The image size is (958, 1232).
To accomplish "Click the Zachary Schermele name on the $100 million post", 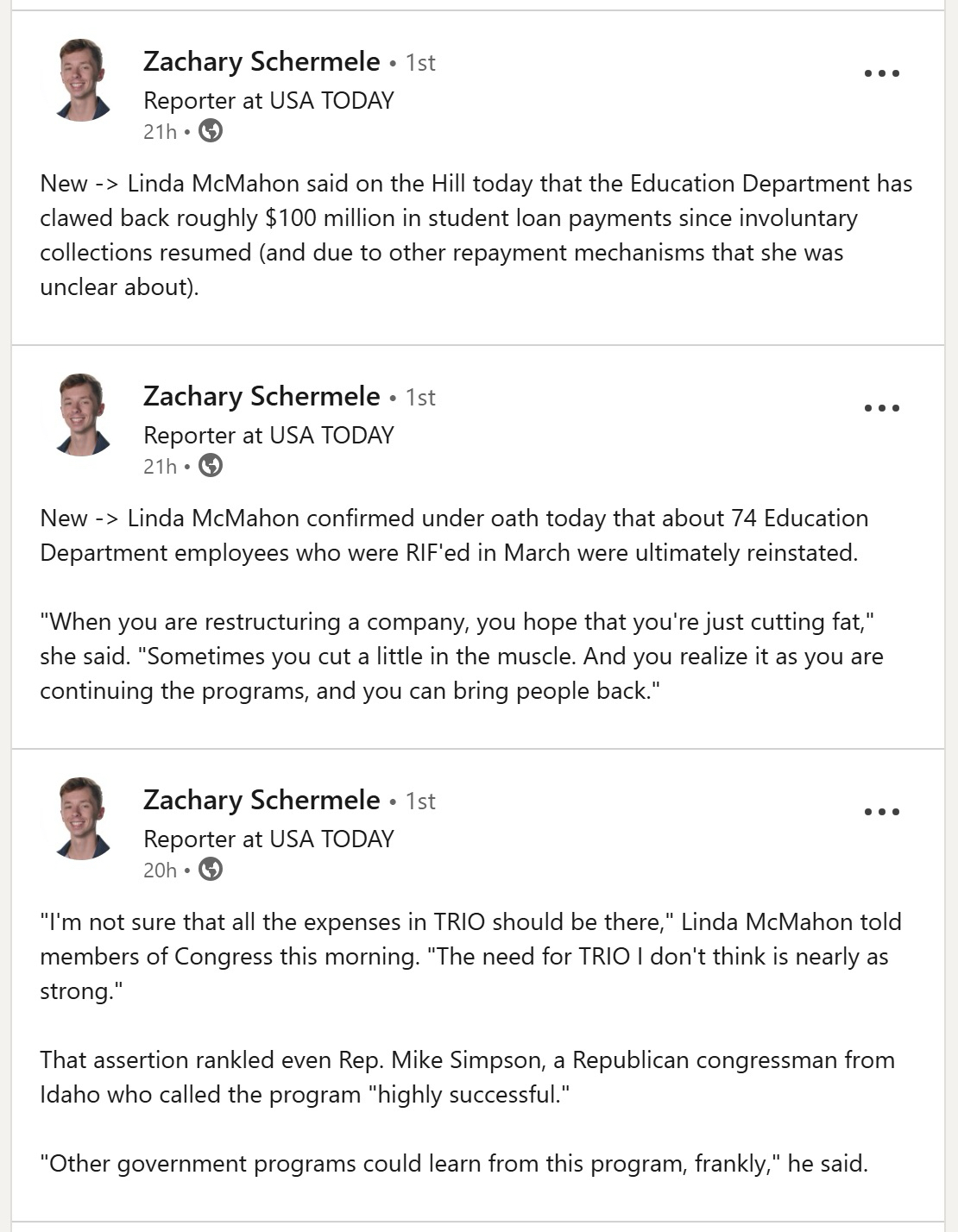I will [x=262, y=62].
